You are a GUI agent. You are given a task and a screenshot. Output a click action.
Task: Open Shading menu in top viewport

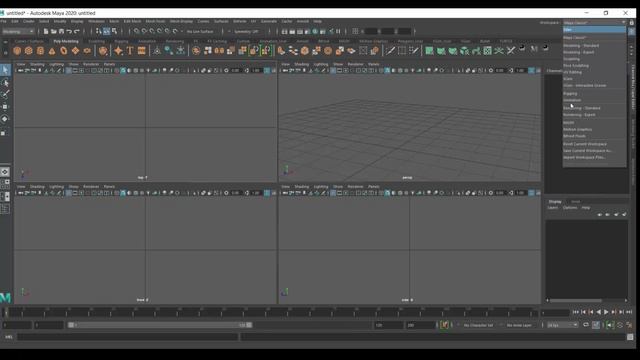[37, 64]
